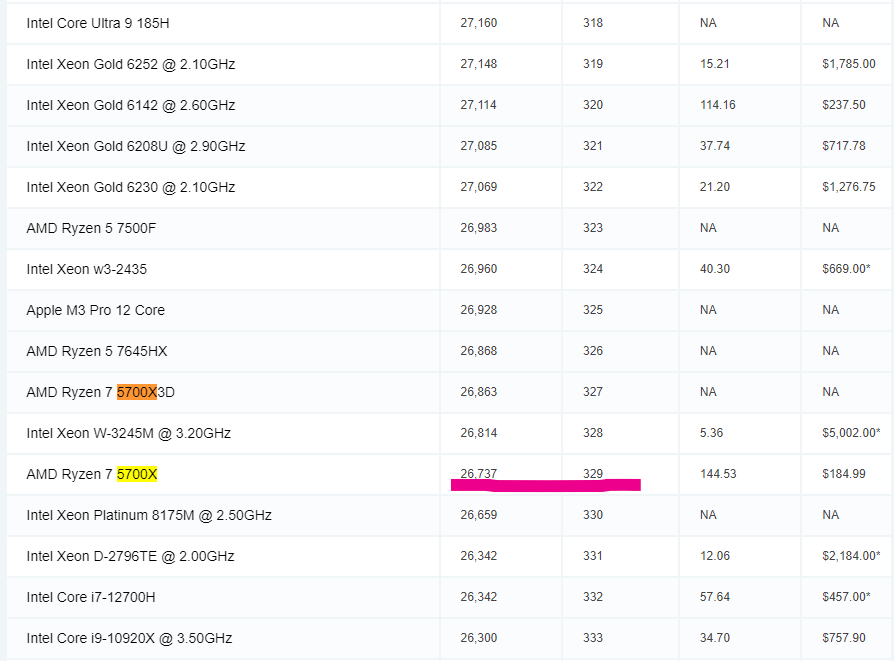Open Intel Xeon Gold 6208U @ 2.90GHz

pyautogui.click(x=136, y=147)
